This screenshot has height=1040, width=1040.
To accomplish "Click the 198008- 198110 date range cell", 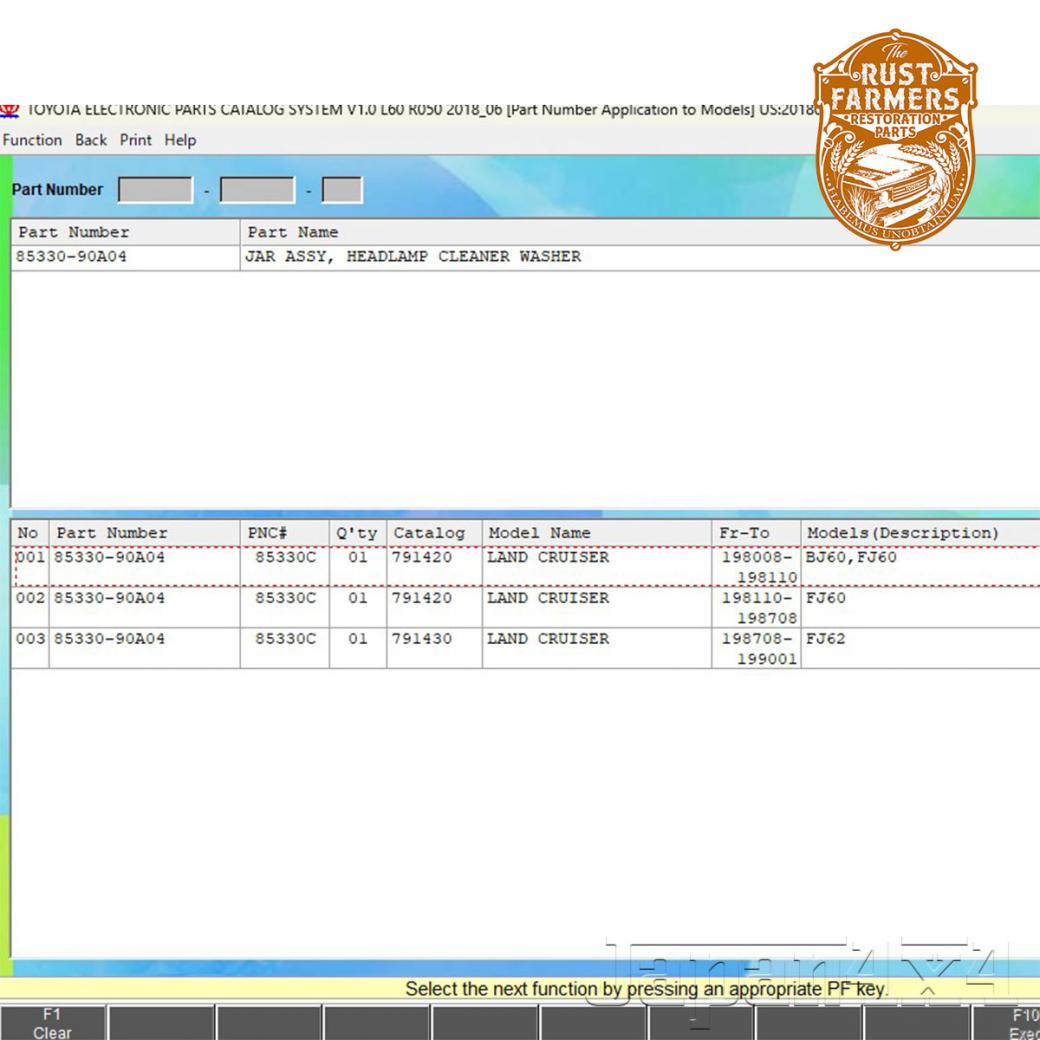I will click(756, 566).
